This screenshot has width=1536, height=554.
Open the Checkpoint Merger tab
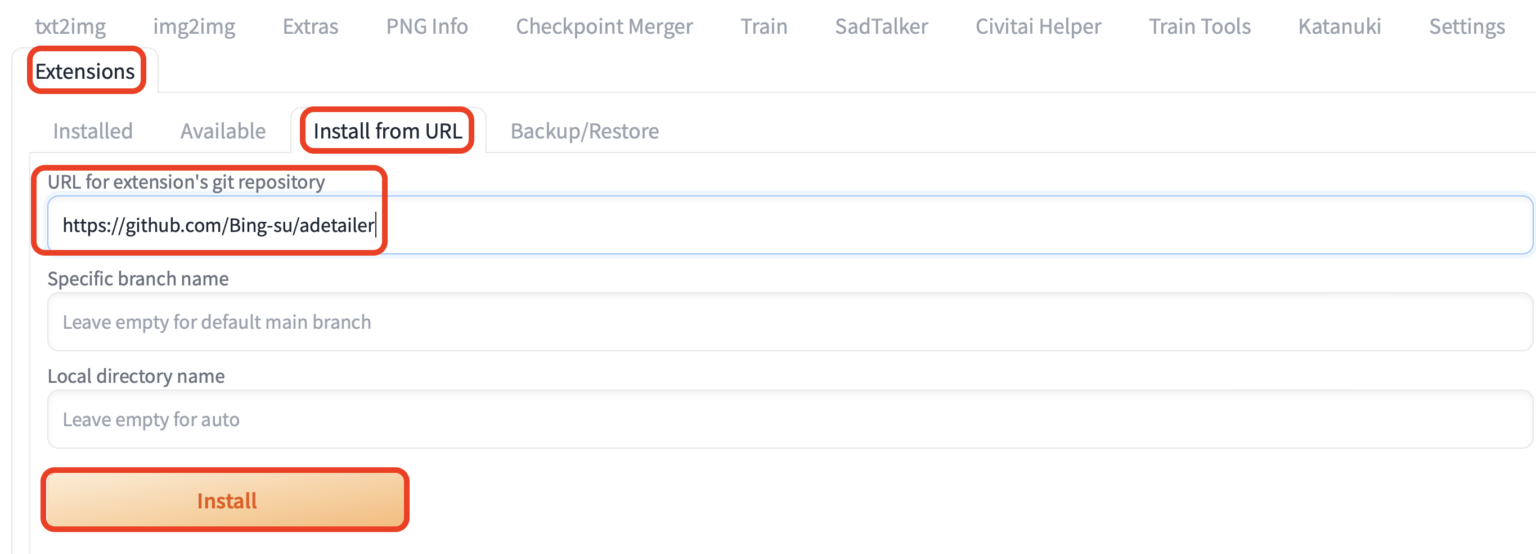[604, 27]
